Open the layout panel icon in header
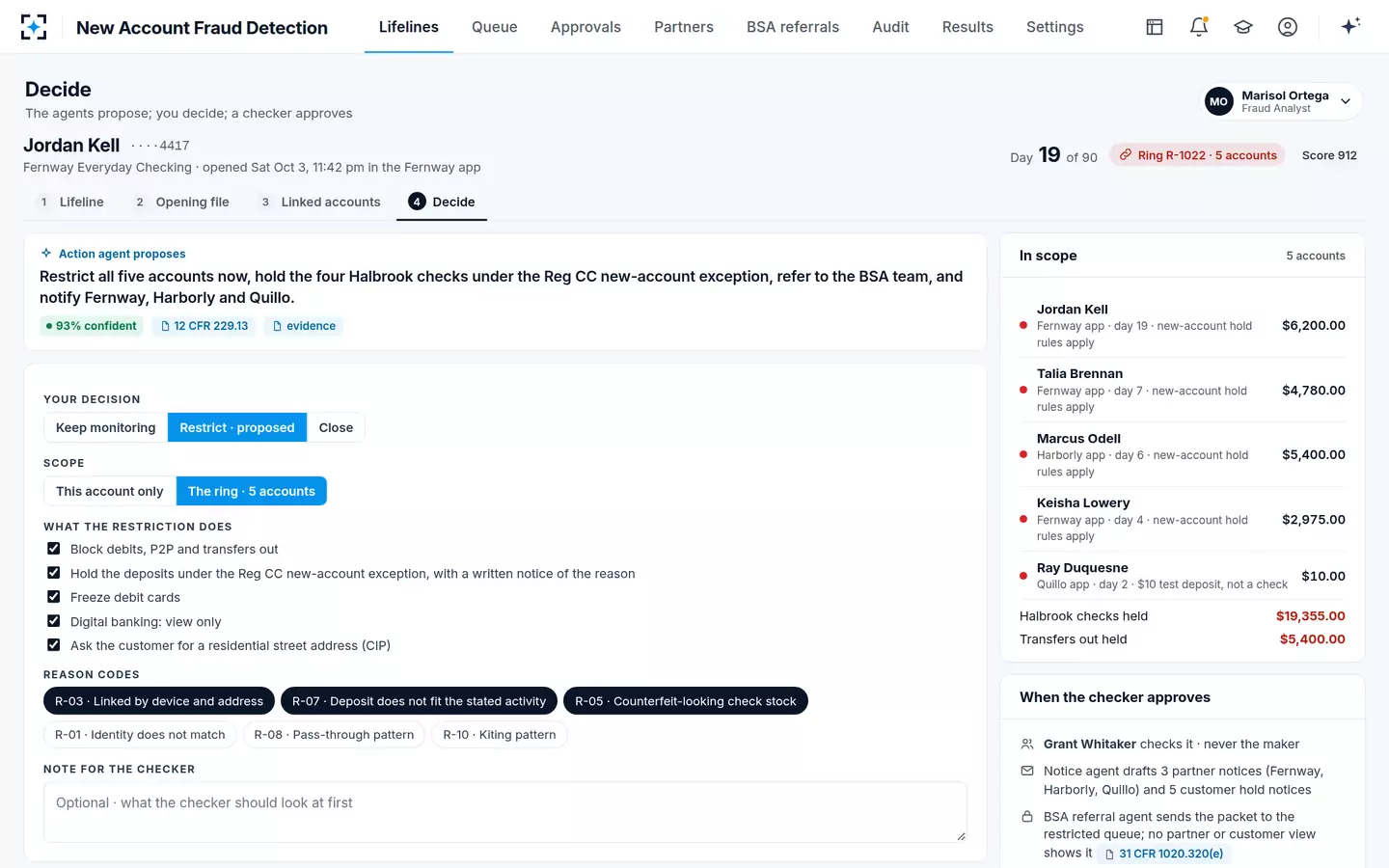 click(x=1155, y=27)
